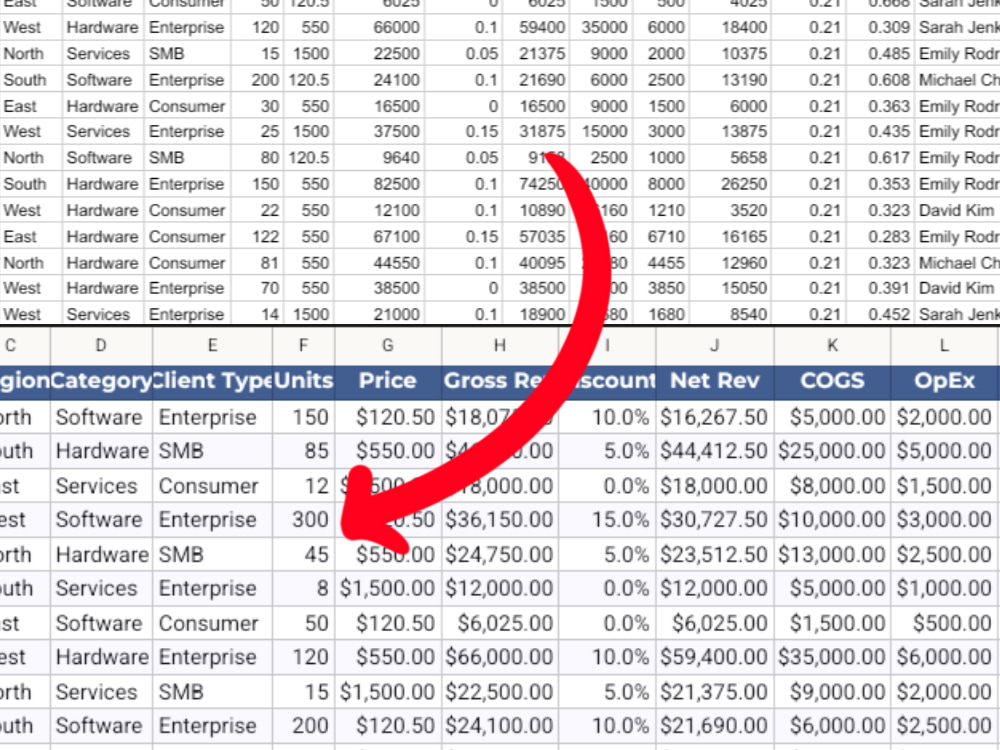The height and width of the screenshot is (750, 1000).
Task: Select the $24,100.00 gross revenue cell
Action: point(500,726)
